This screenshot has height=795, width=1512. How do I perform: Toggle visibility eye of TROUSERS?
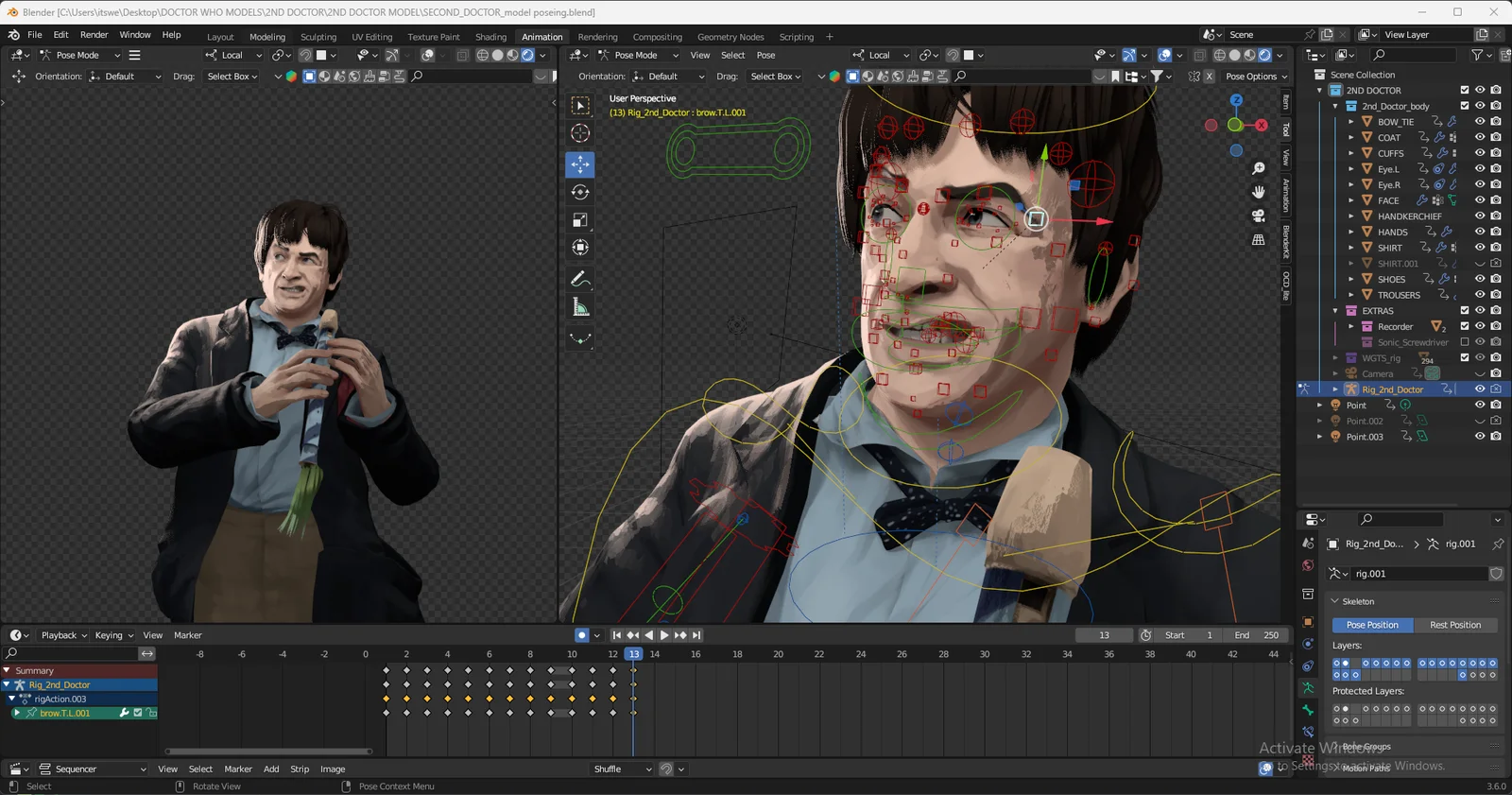click(x=1480, y=295)
